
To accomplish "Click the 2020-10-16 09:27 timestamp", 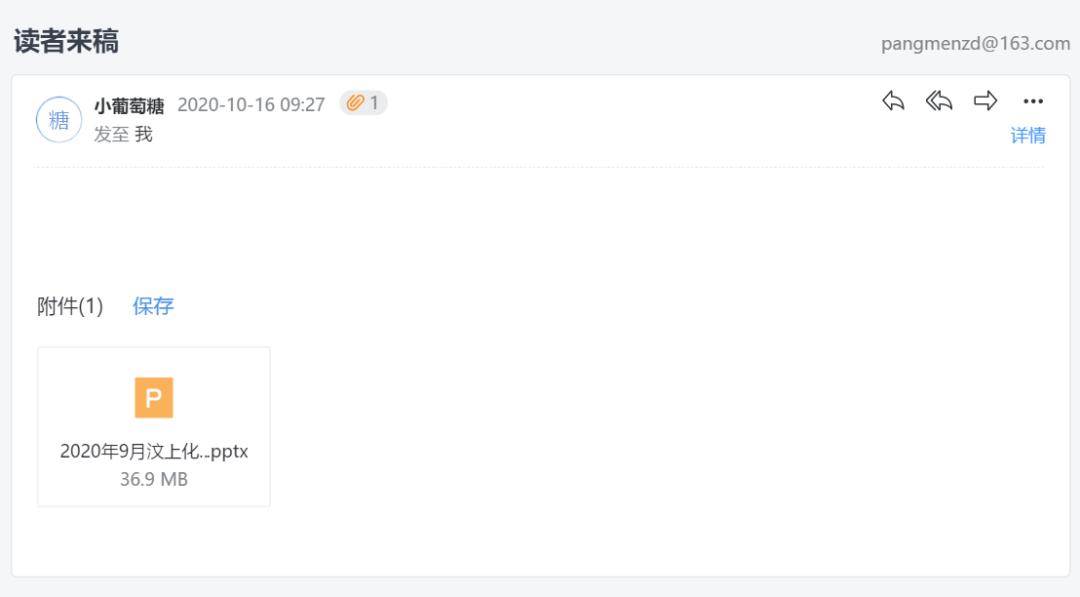I will [x=251, y=105].
